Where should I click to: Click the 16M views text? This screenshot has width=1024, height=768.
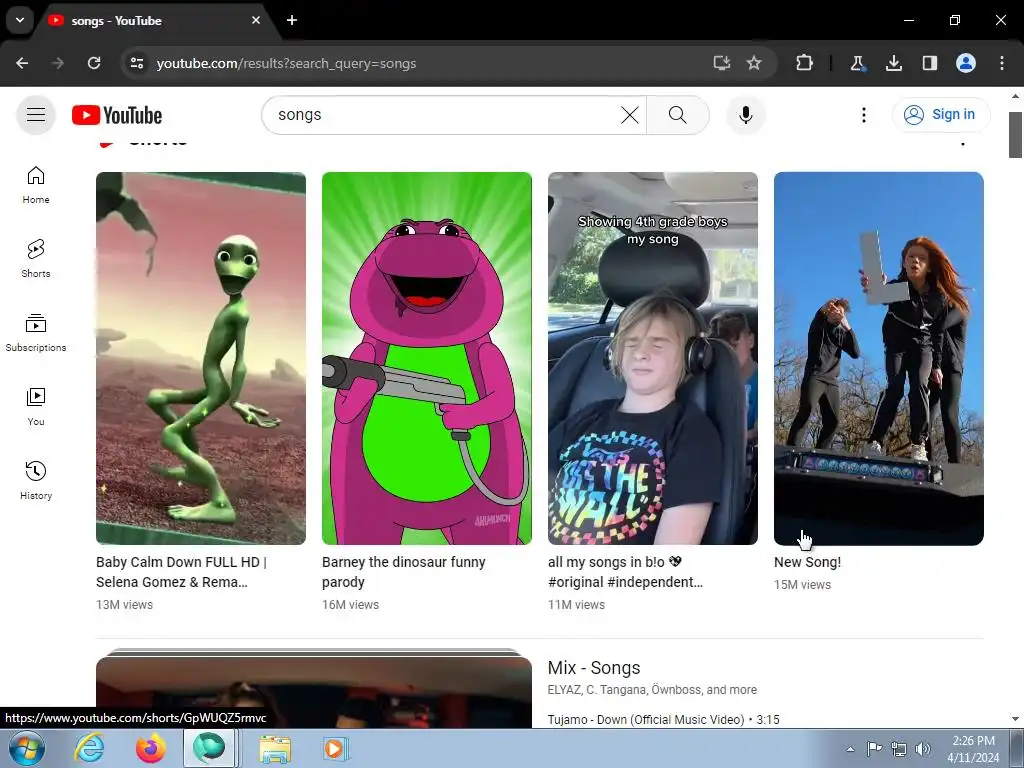[x=350, y=605]
